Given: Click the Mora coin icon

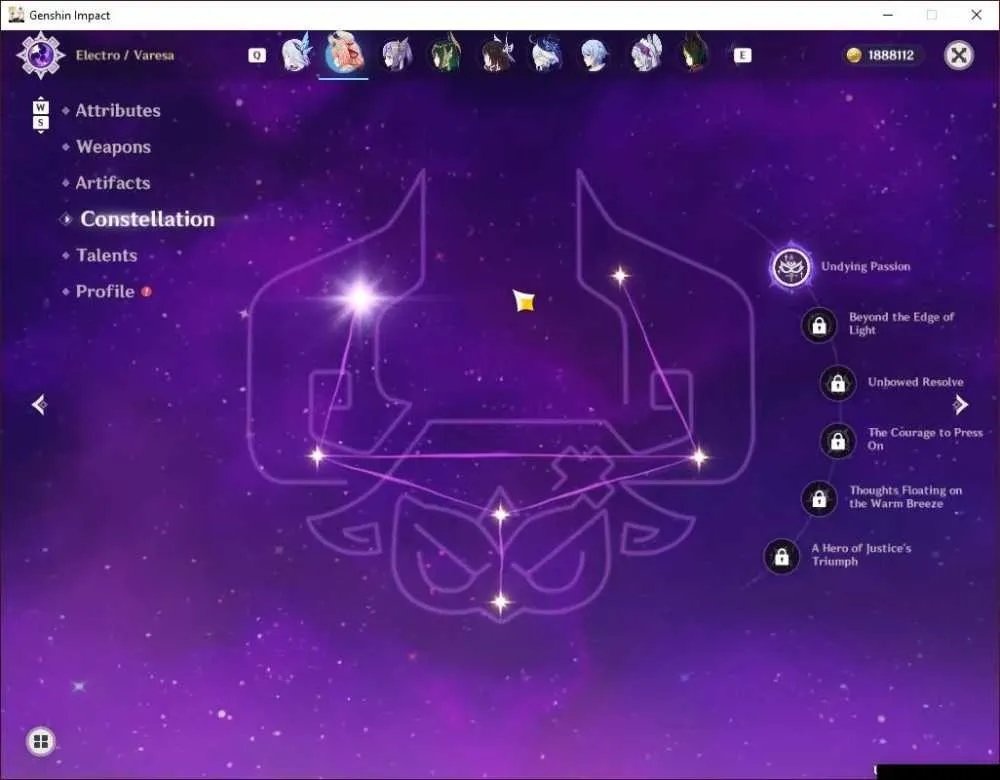Looking at the screenshot, I should point(854,55).
